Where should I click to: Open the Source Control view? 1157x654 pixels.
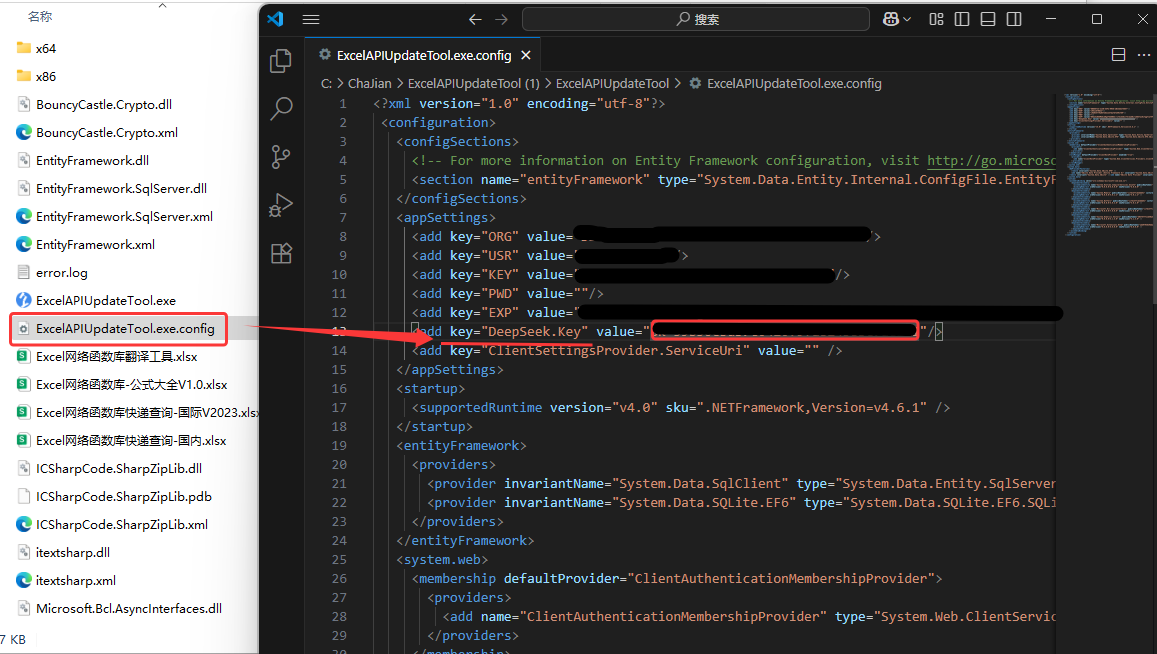(x=281, y=156)
